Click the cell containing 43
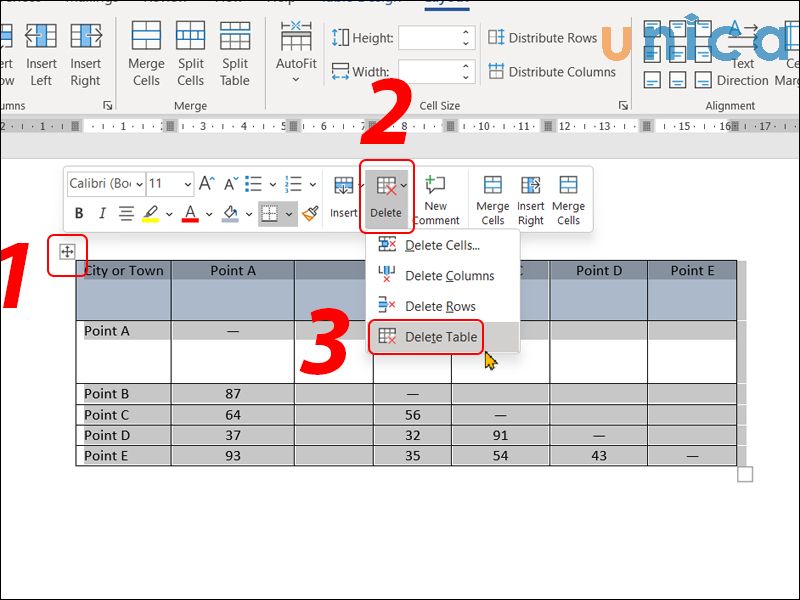Image resolution: width=800 pixels, height=600 pixels. [599, 456]
